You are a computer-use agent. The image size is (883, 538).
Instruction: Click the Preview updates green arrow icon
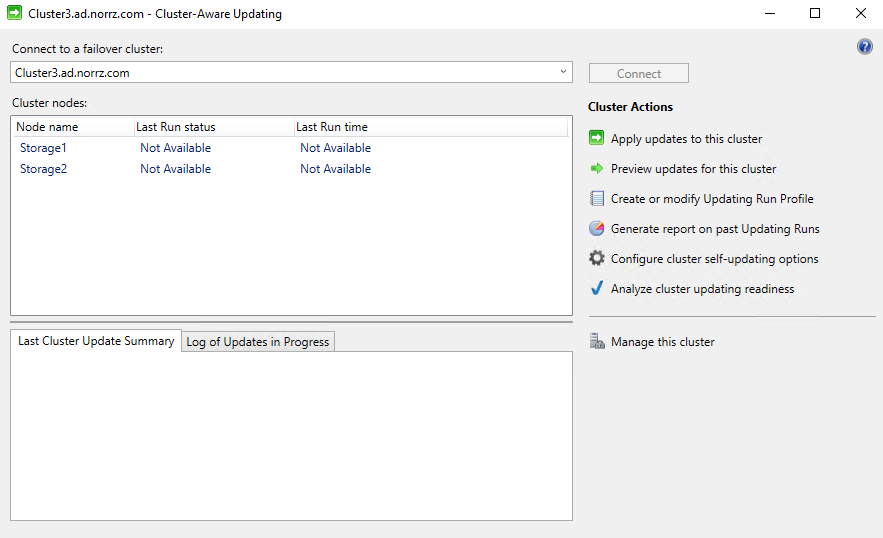click(x=597, y=169)
